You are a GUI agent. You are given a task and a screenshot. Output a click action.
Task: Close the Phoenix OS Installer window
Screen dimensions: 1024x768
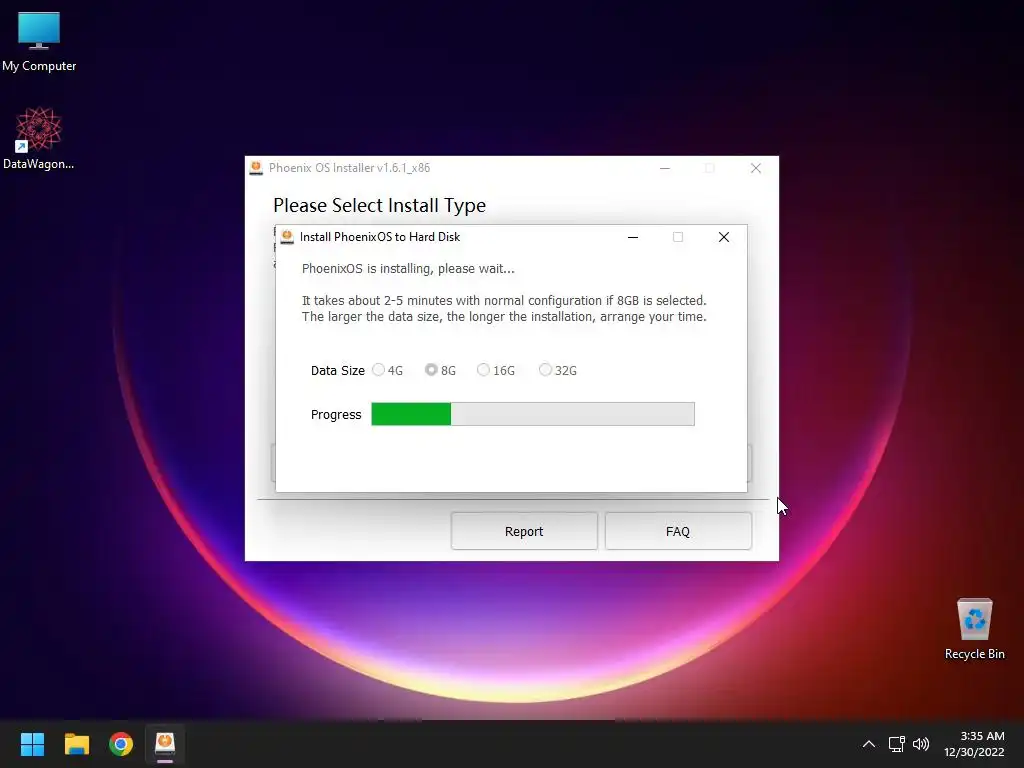756,168
